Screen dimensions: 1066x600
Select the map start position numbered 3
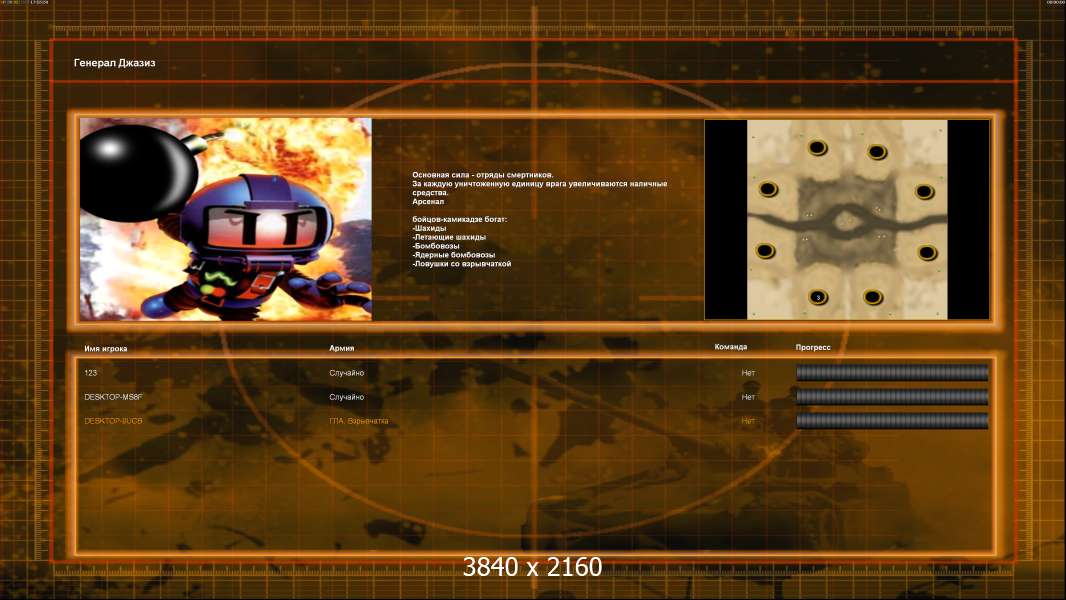point(818,297)
